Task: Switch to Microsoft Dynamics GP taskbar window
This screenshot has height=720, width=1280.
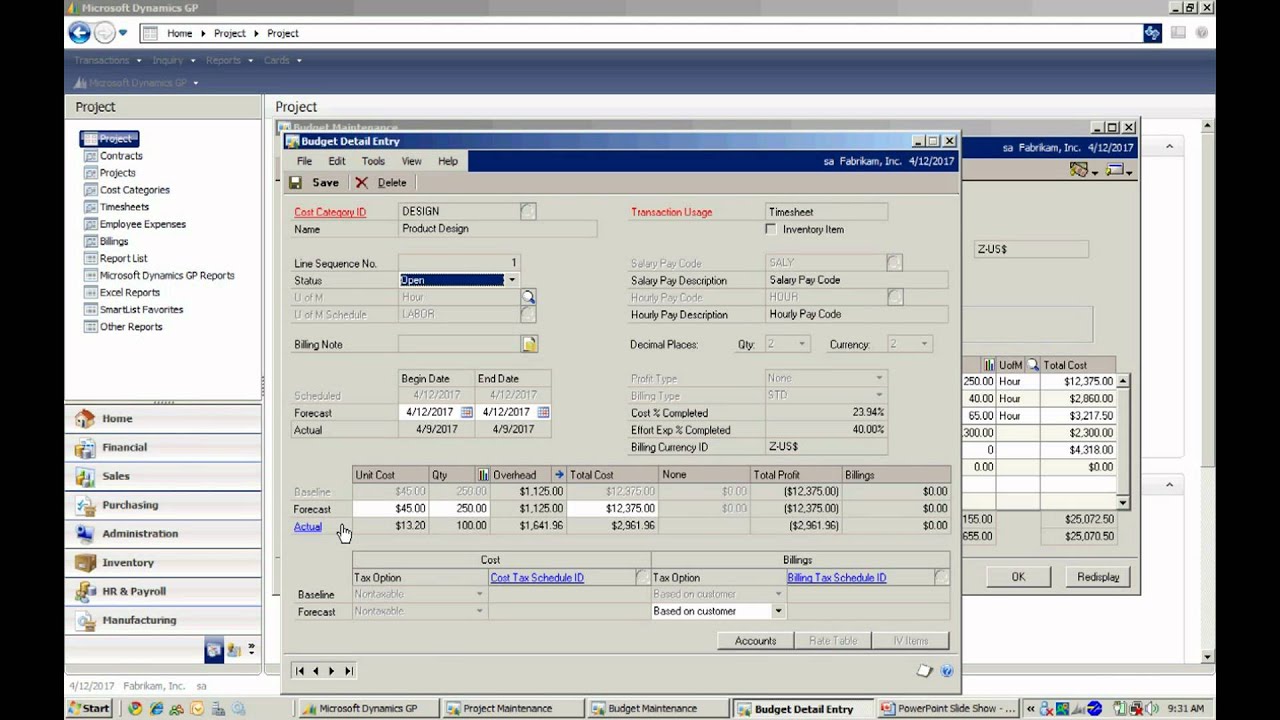Action: tap(369, 709)
